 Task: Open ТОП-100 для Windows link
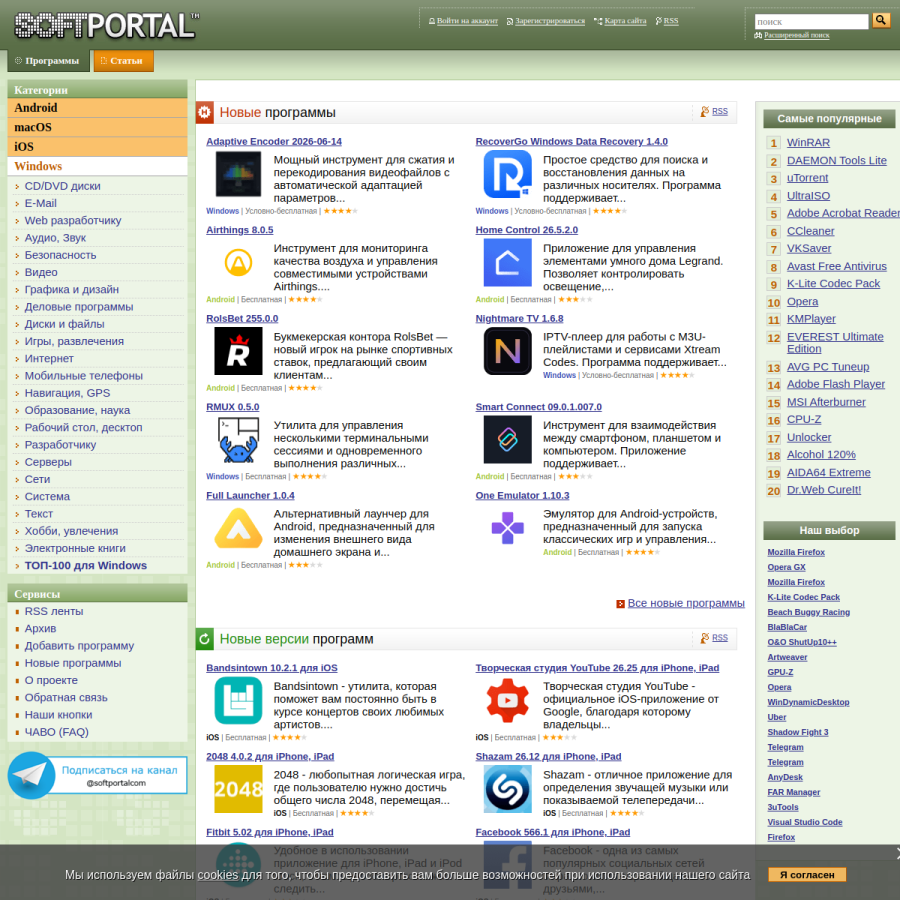(86, 565)
